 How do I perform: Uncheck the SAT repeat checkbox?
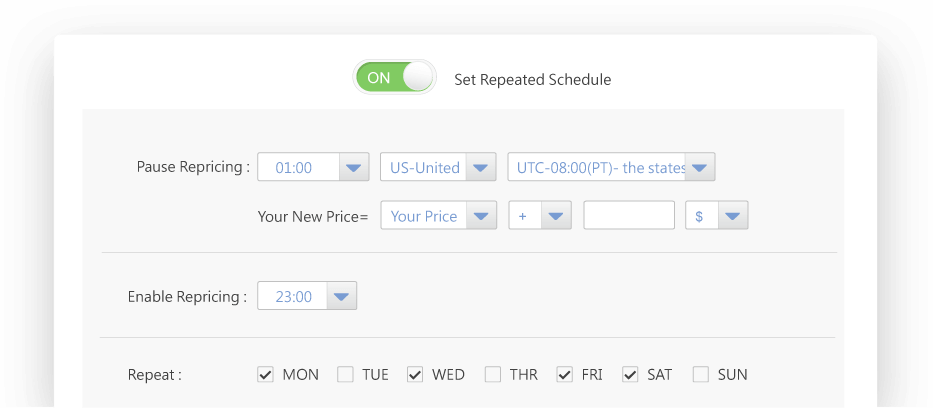pyautogui.click(x=630, y=375)
